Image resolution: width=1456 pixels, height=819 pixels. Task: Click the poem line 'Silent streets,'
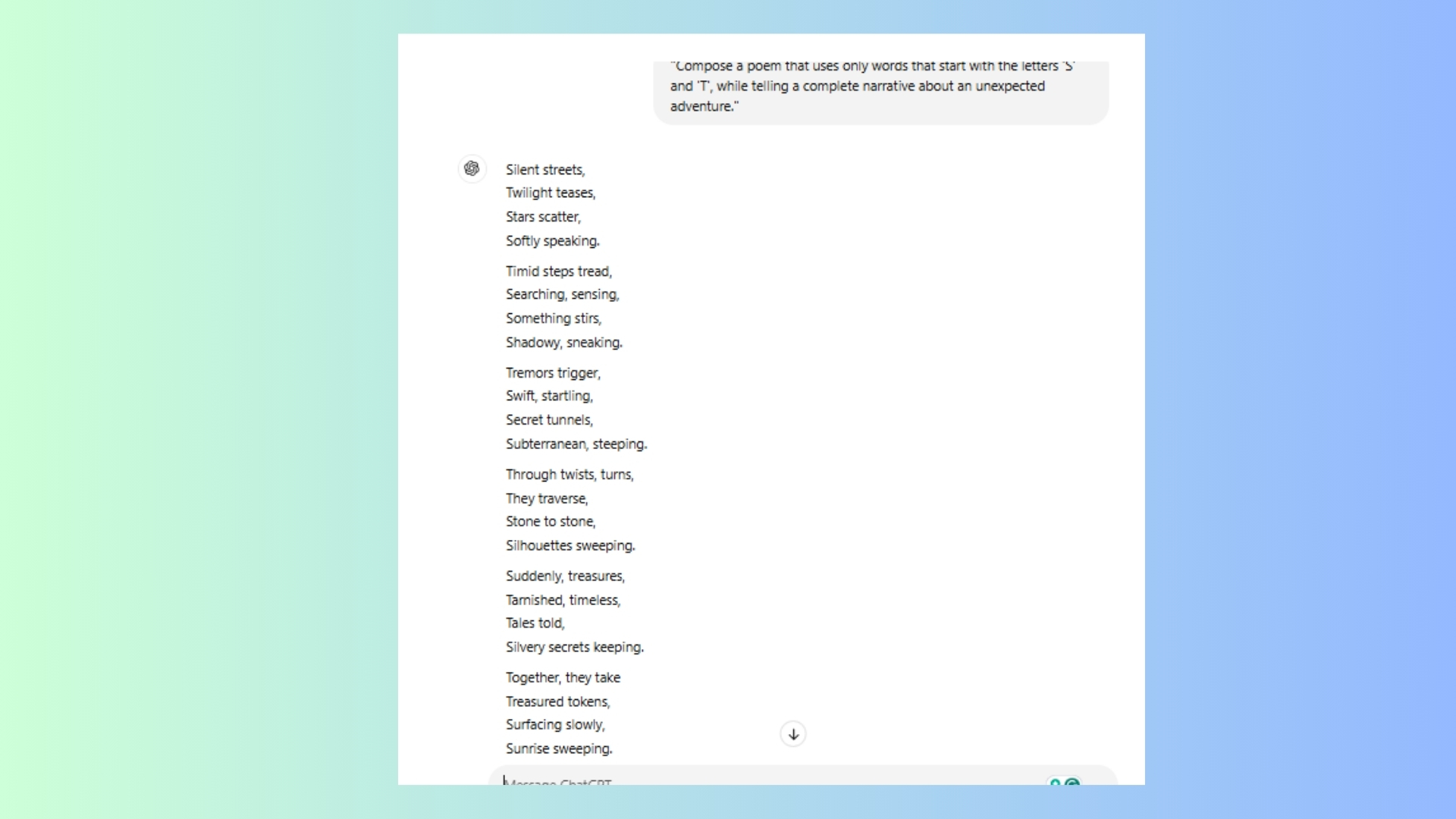(545, 170)
